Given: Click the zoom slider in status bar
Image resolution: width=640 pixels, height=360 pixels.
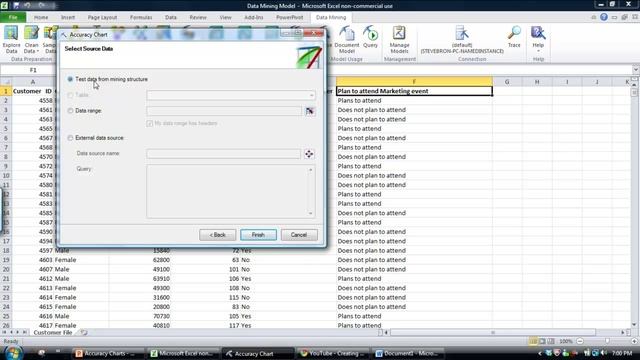Looking at the screenshot, I should click(x=607, y=341).
